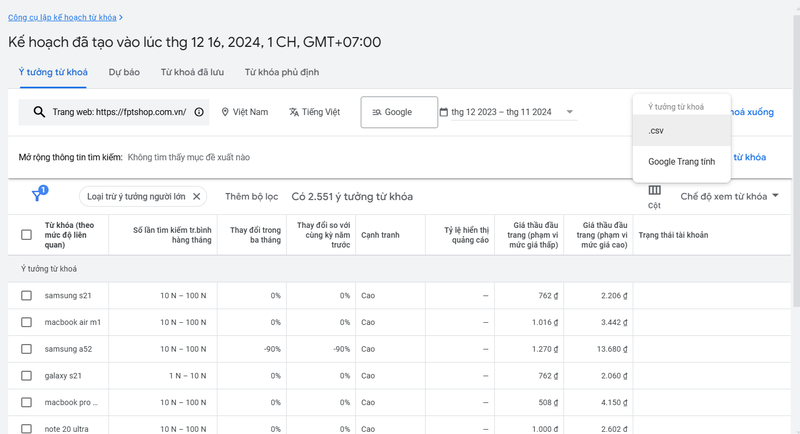This screenshot has width=800, height=434.
Task: Switch to Dự báo tab
Action: (x=124, y=72)
